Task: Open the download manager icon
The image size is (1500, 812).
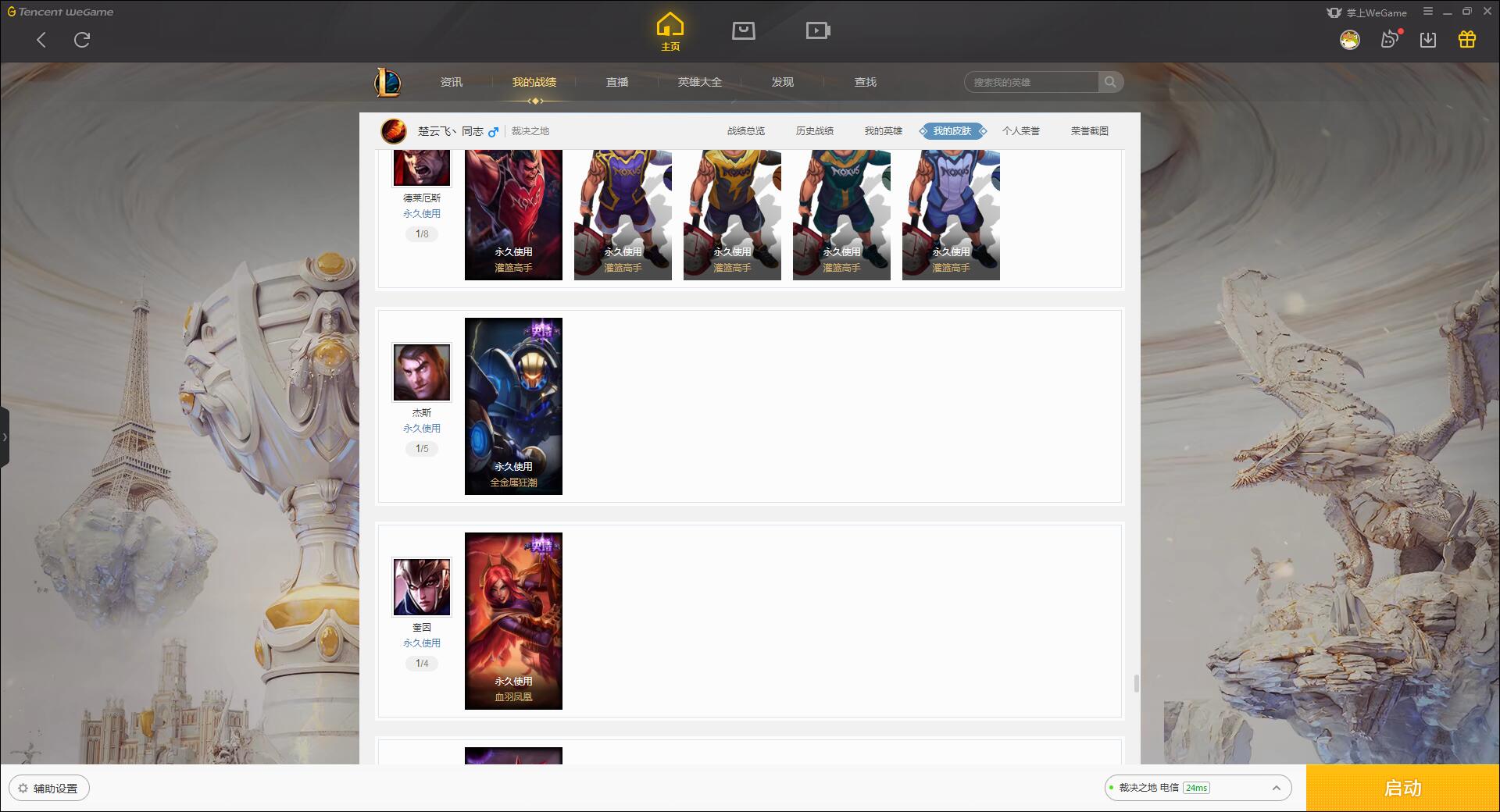Action: click(1428, 40)
